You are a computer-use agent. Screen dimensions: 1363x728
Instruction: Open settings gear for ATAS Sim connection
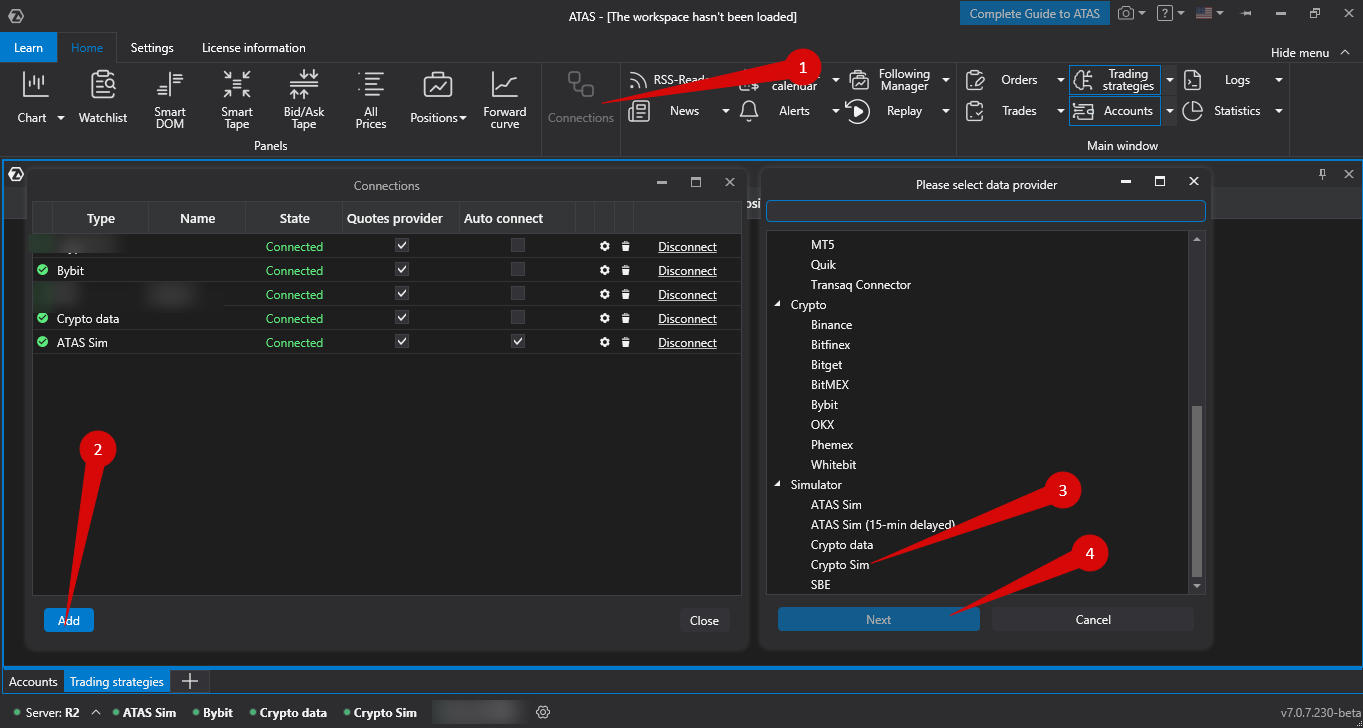tap(605, 343)
